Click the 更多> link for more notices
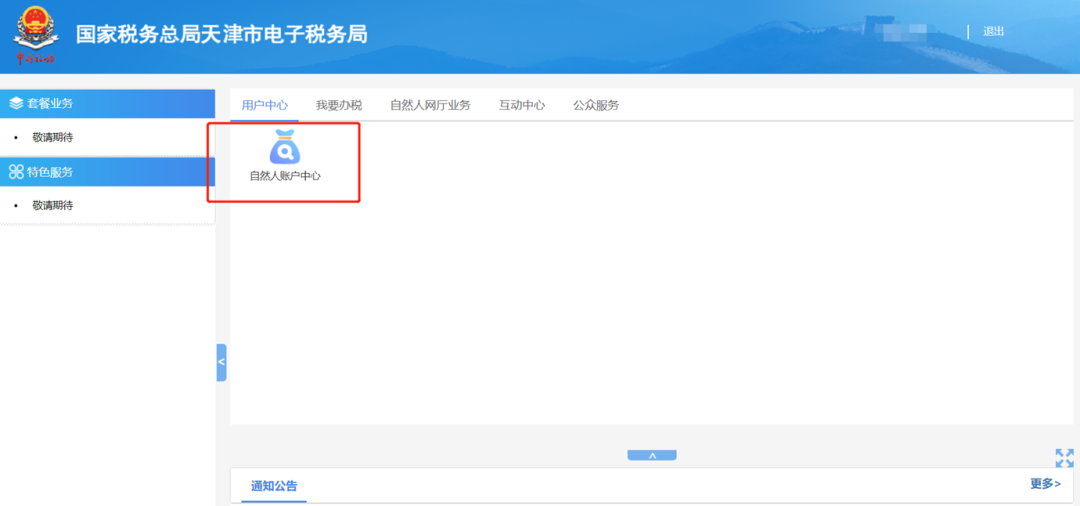Image resolution: width=1080 pixels, height=506 pixels. [1045, 484]
